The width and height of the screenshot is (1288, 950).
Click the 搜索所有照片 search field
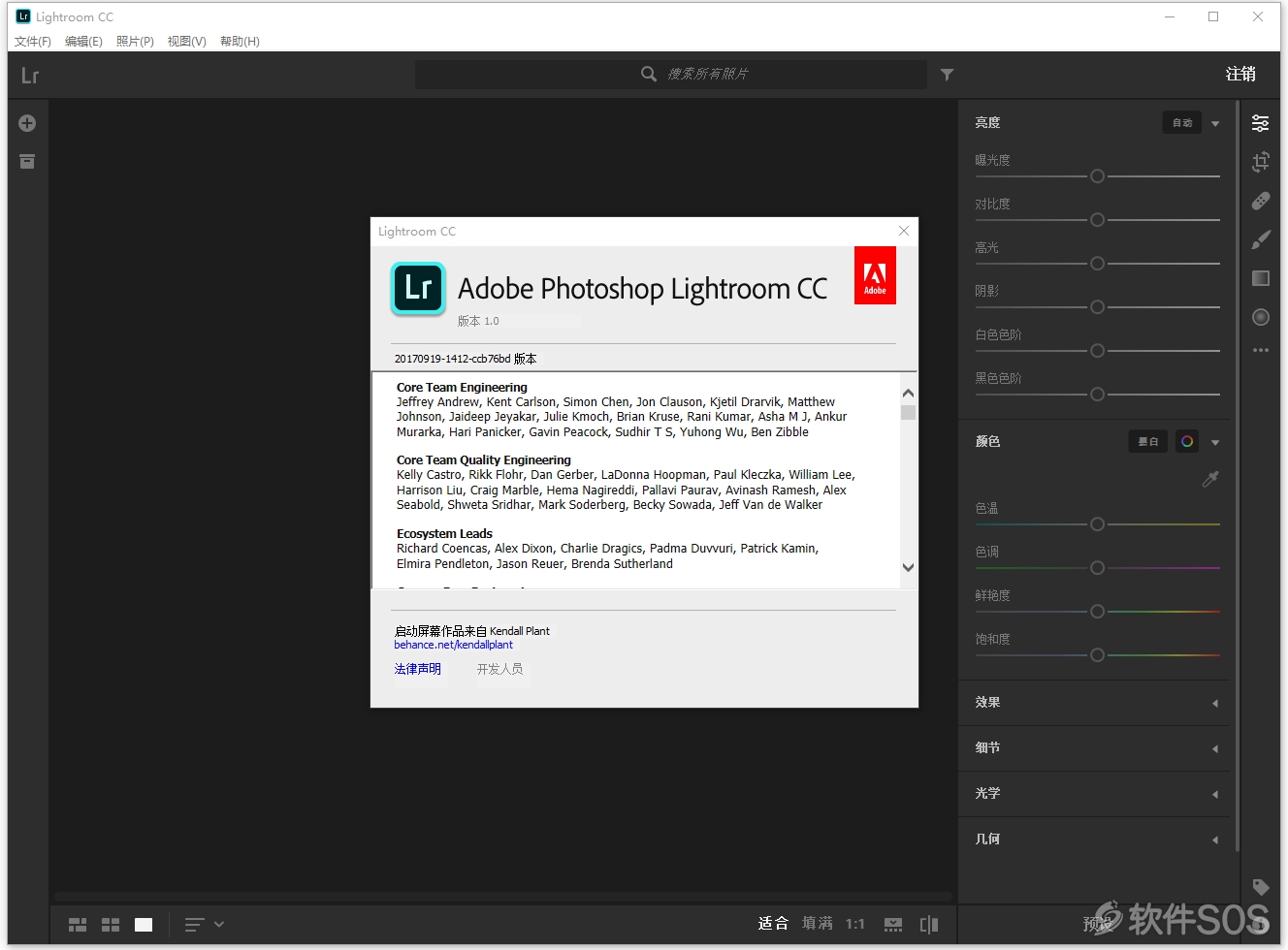[671, 75]
